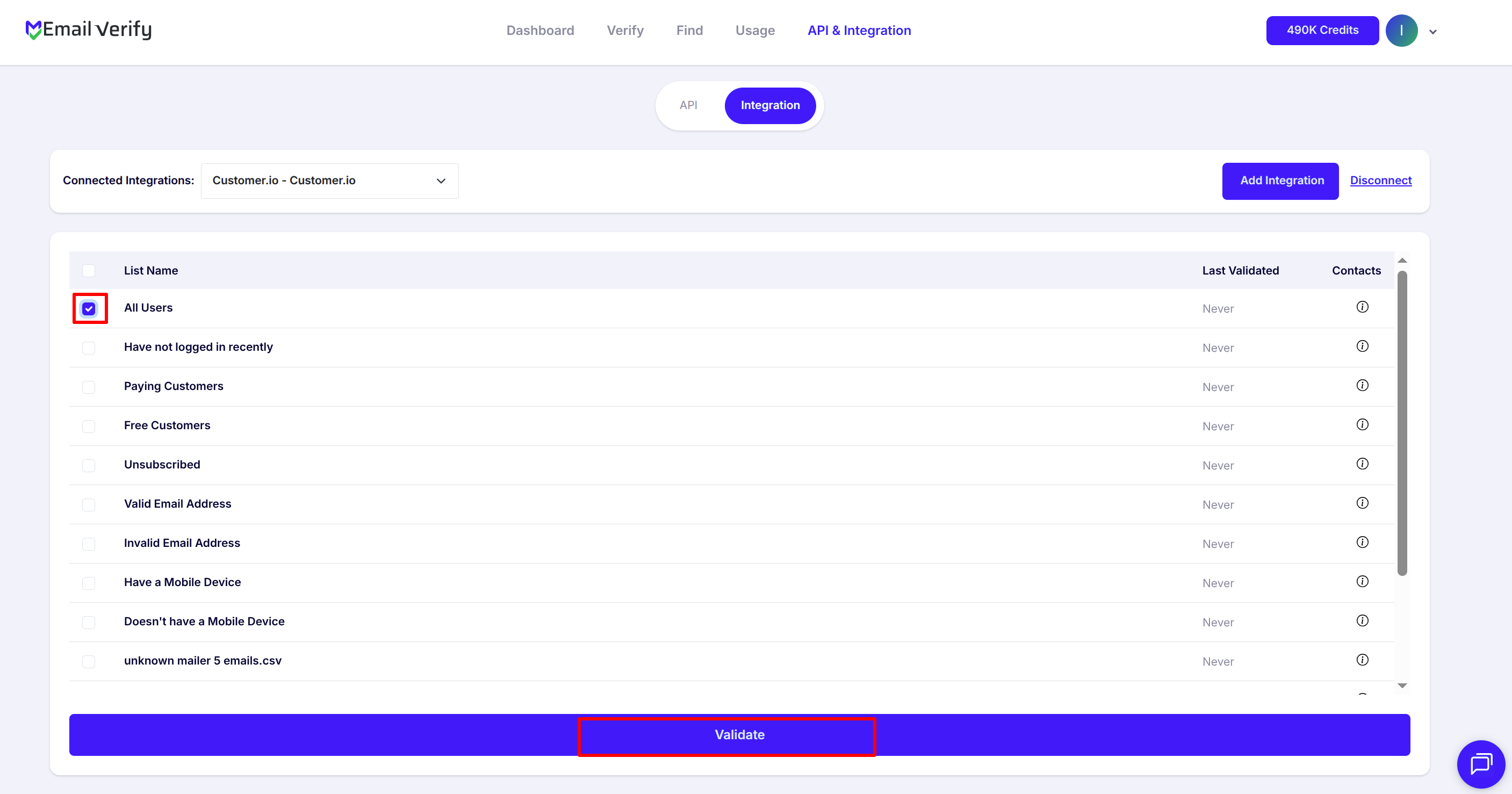This screenshot has height=794, width=1512.
Task: Check the unknown mailer 5 emails.csv list
Action: click(89, 662)
